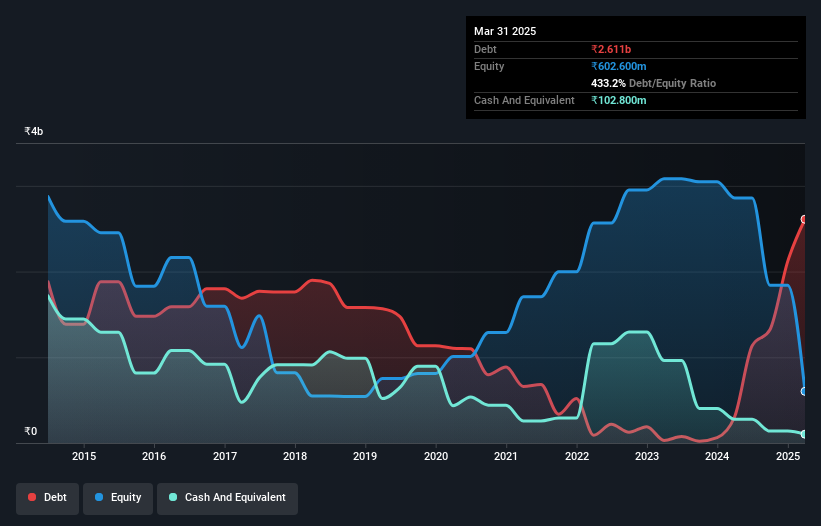This screenshot has height=526, width=821.
Task: Click teal dot in Cash And Equivalent legend
Action: [173, 497]
